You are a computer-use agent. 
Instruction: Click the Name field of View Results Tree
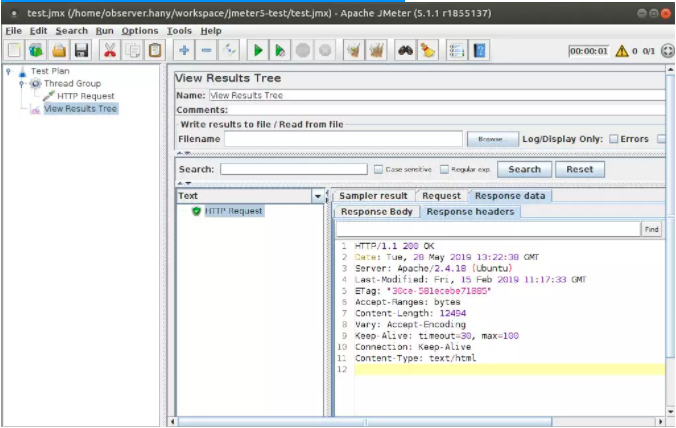[x=437, y=95]
